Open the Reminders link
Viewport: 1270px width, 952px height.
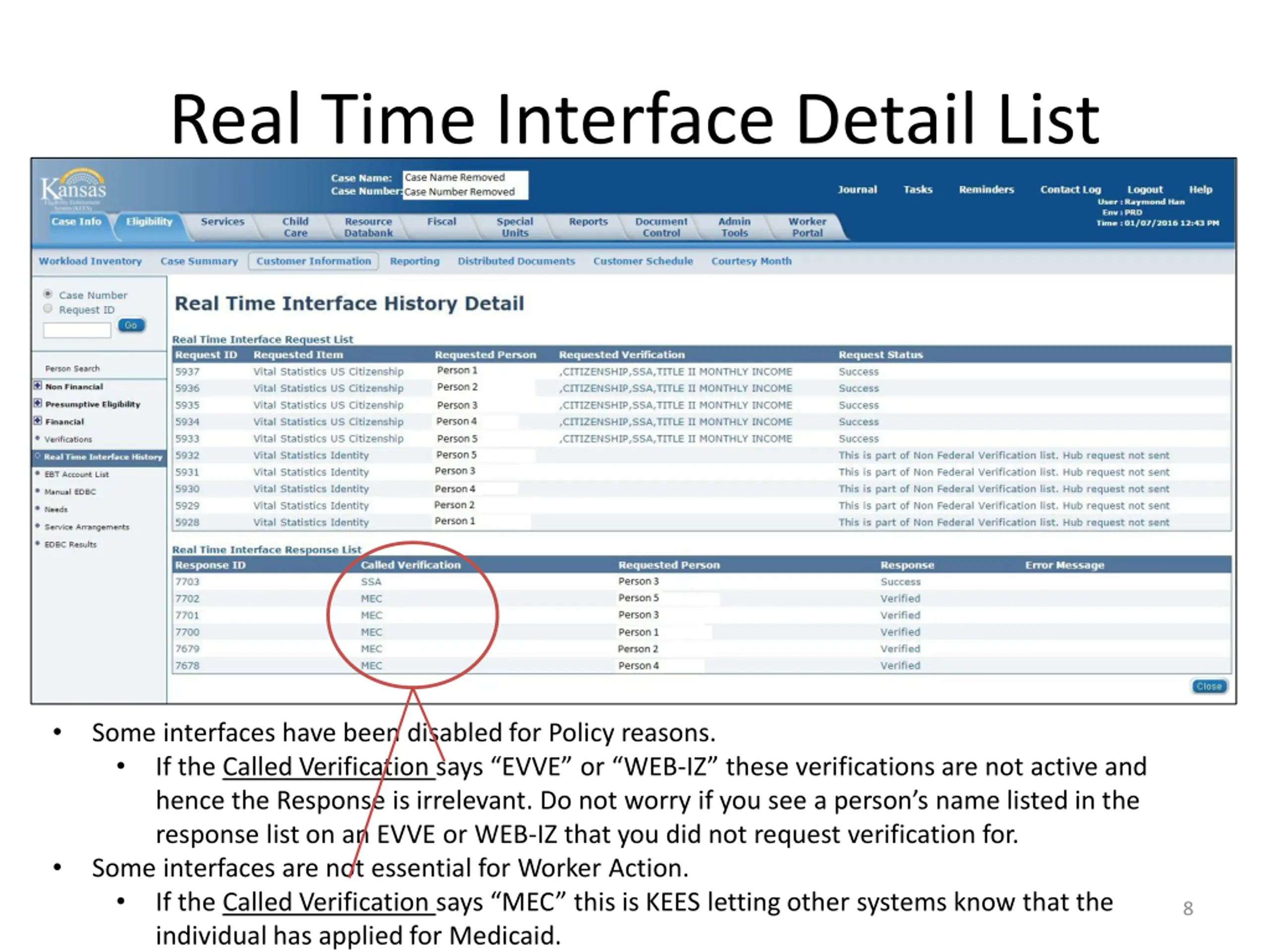point(986,189)
